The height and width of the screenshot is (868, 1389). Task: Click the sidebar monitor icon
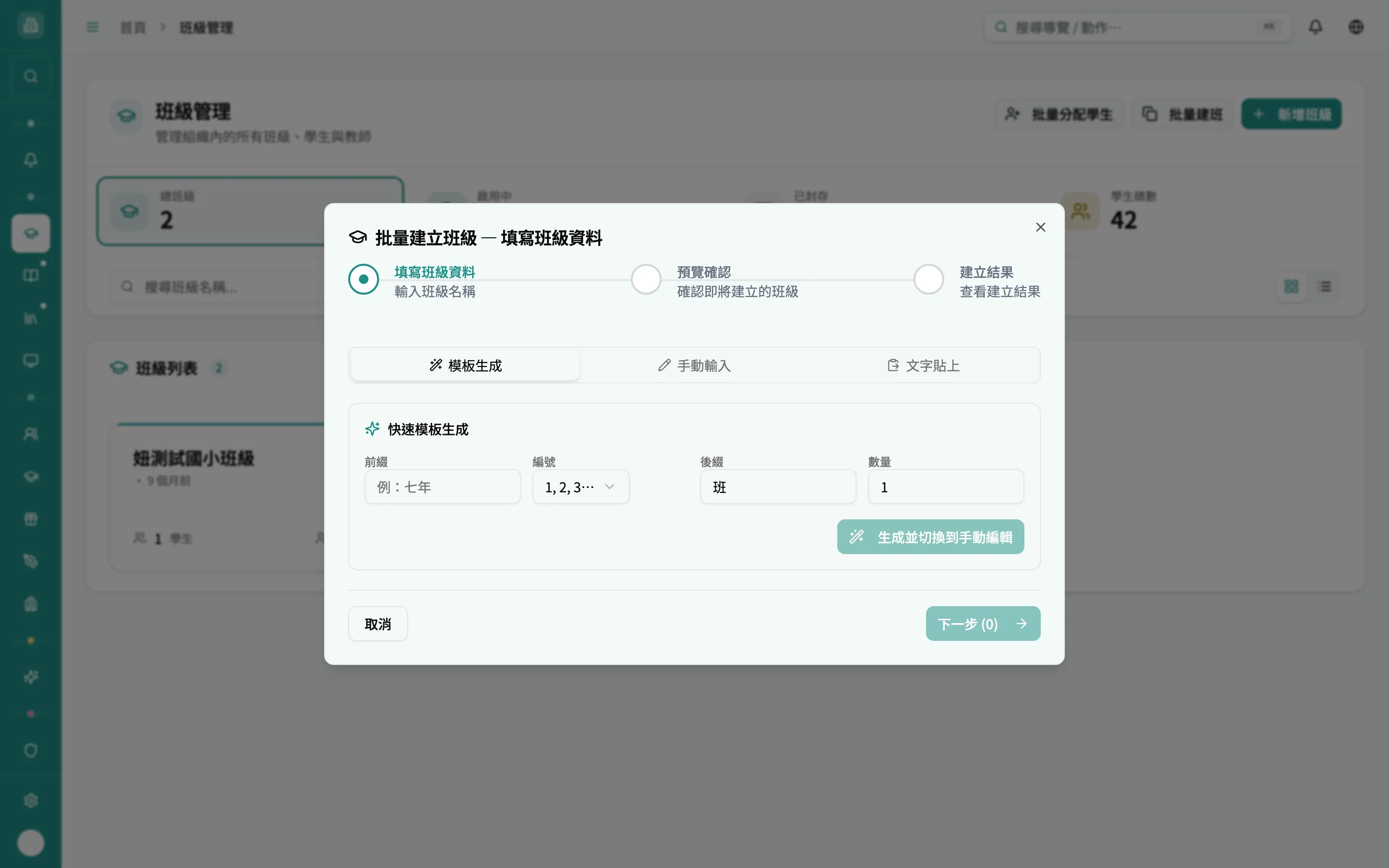pyautogui.click(x=30, y=361)
